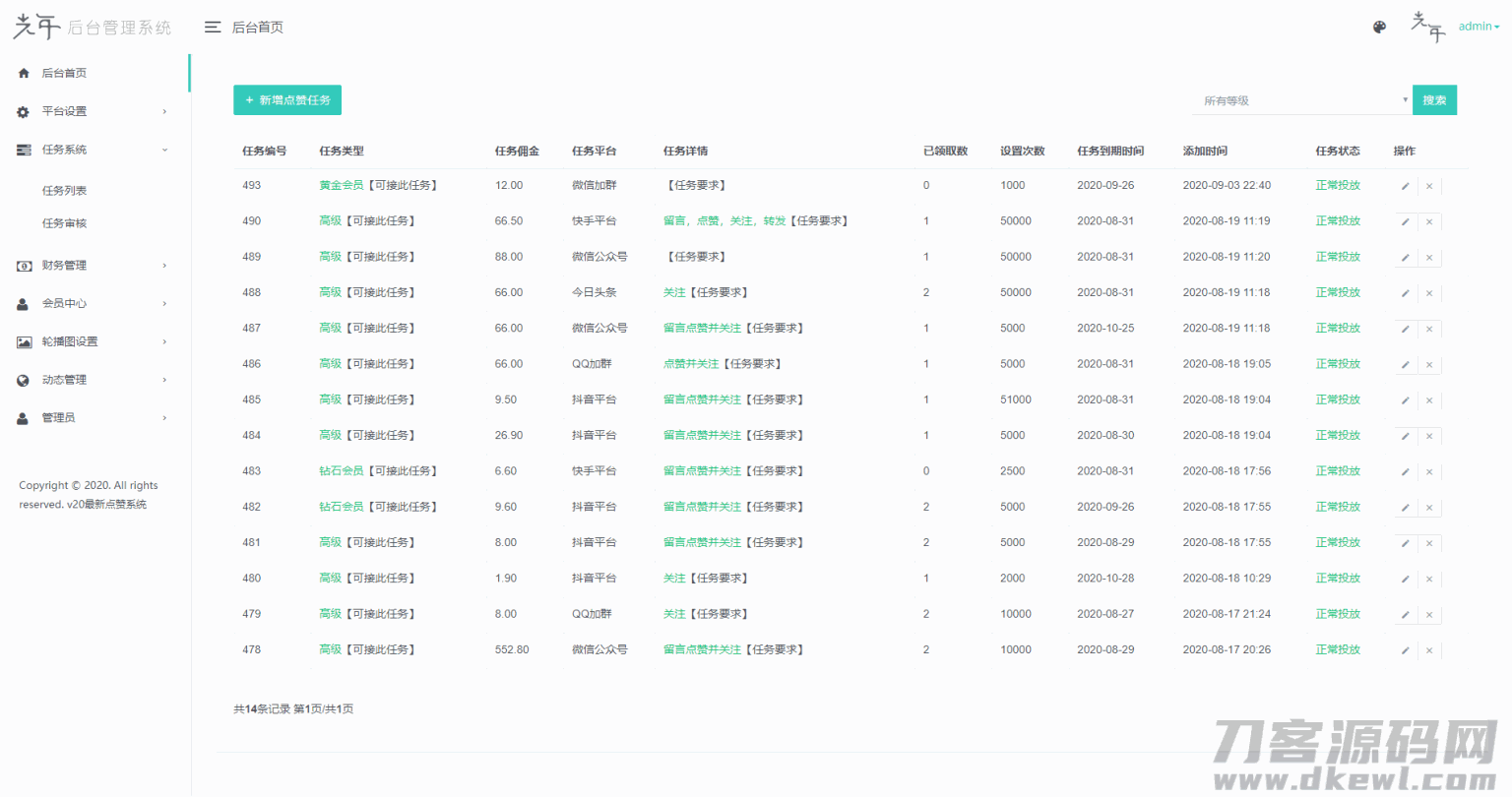The image size is (1512, 797).
Task: Open 任务列表 in the sidebar
Action: pos(65,191)
